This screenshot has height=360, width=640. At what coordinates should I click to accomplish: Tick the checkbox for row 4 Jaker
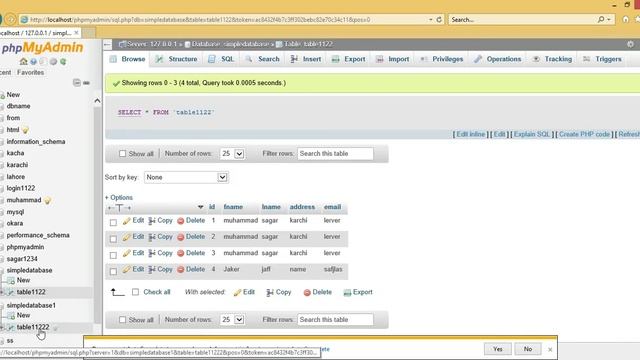113,271
